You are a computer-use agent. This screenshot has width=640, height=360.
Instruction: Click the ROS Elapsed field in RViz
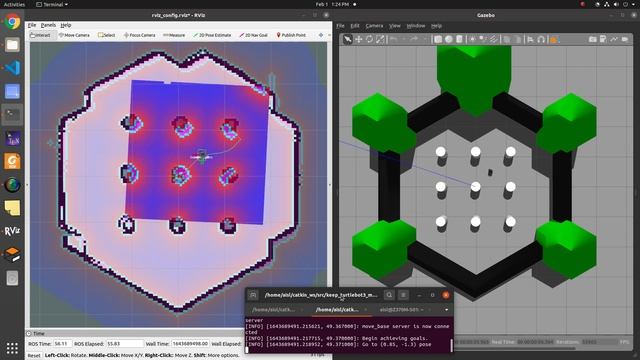124,344
